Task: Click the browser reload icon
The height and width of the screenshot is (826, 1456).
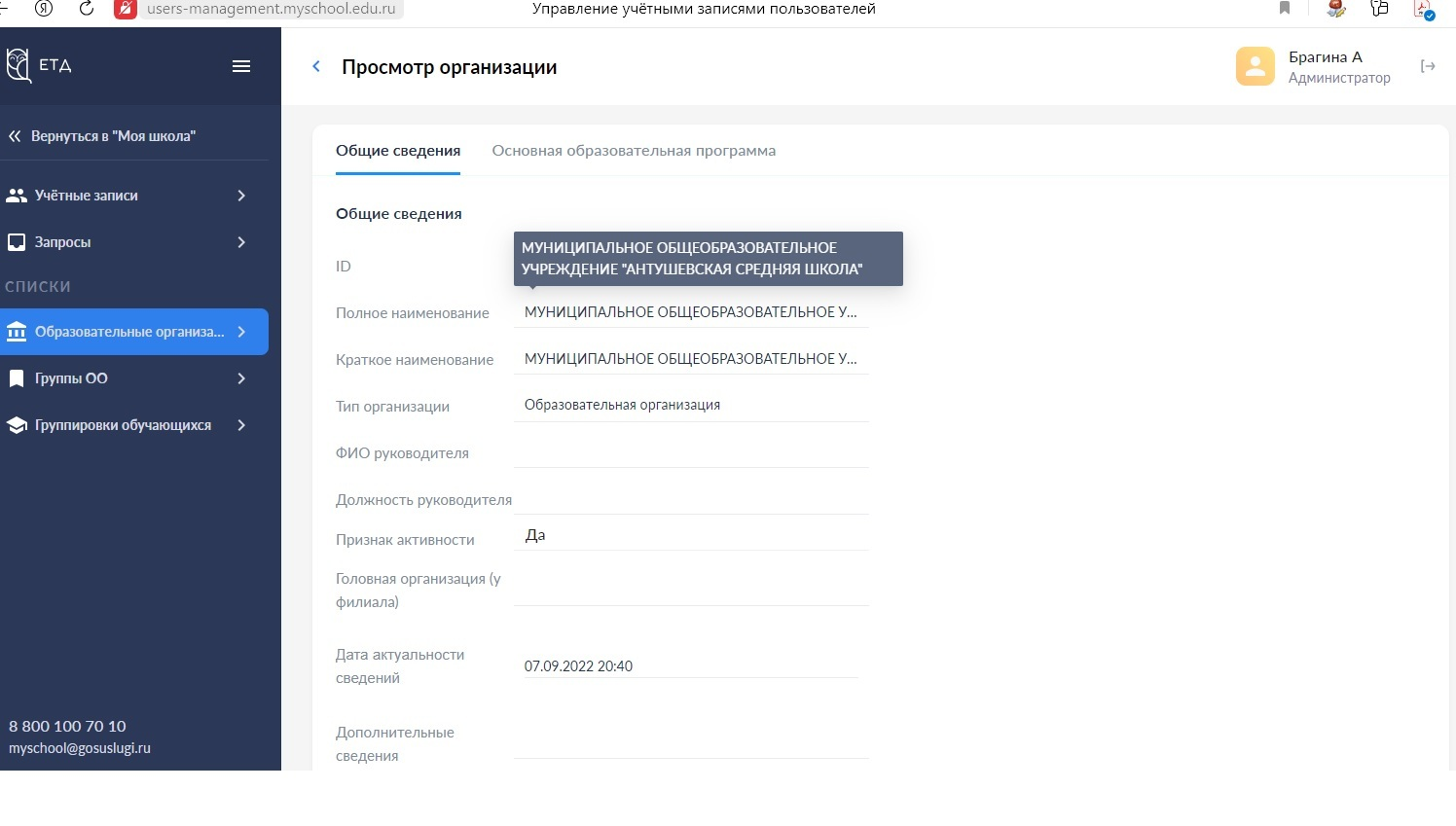Action: coord(87,9)
